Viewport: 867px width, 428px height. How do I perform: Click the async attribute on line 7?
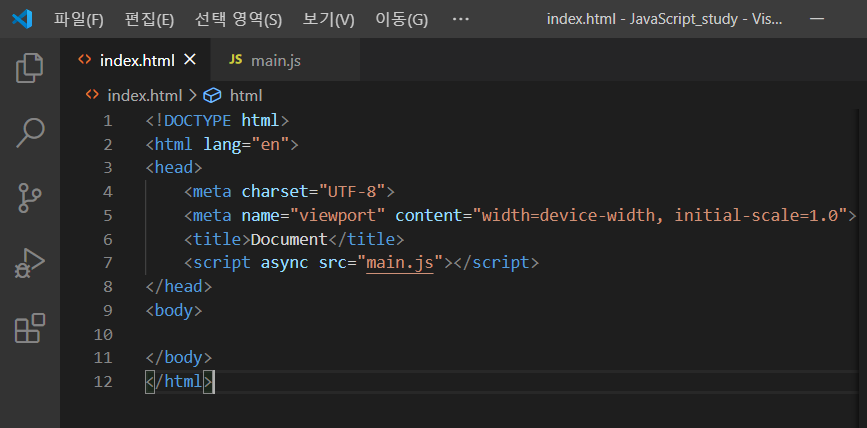pos(284,263)
